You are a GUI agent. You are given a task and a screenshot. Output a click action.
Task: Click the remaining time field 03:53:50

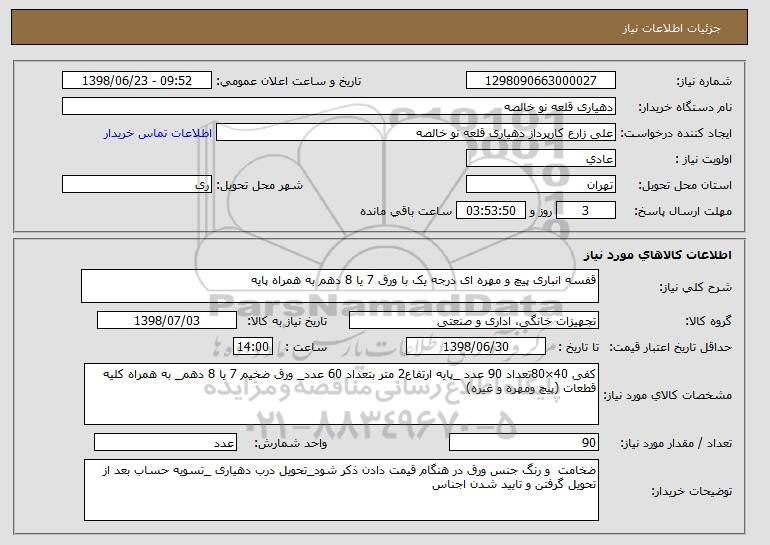point(491,211)
